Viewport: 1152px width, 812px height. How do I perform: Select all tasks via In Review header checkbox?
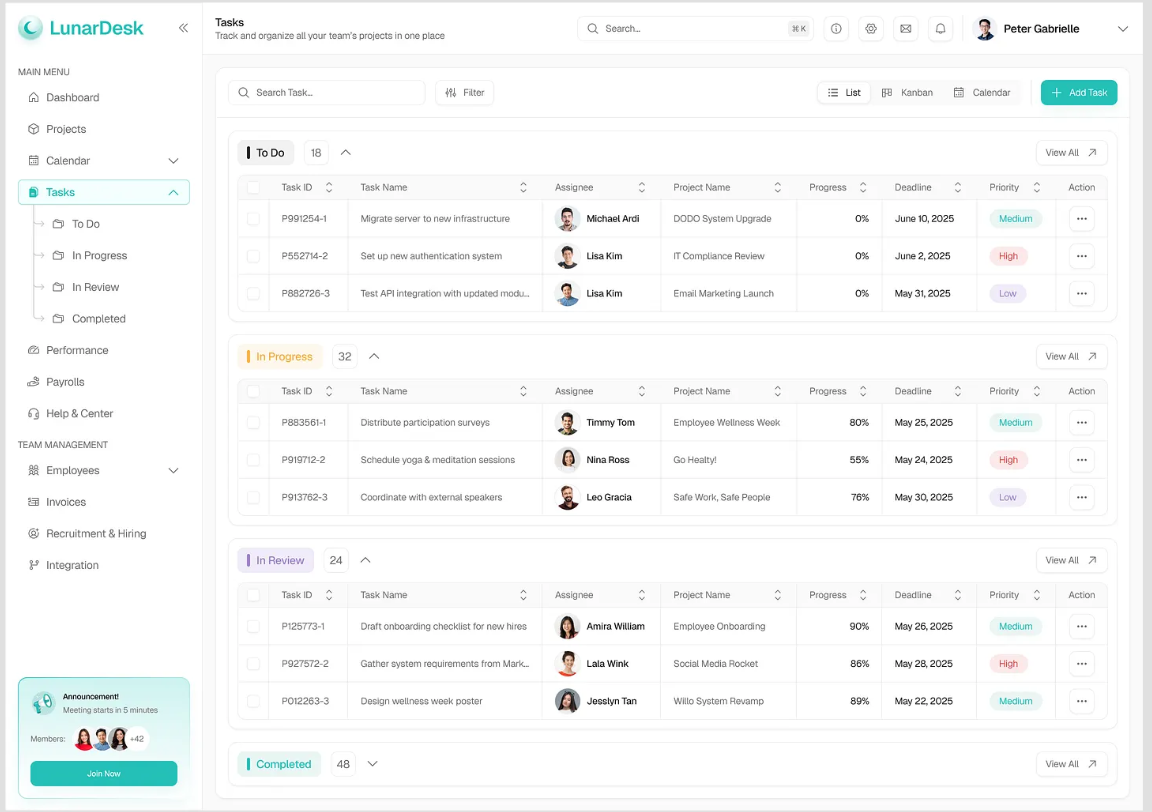(x=253, y=595)
